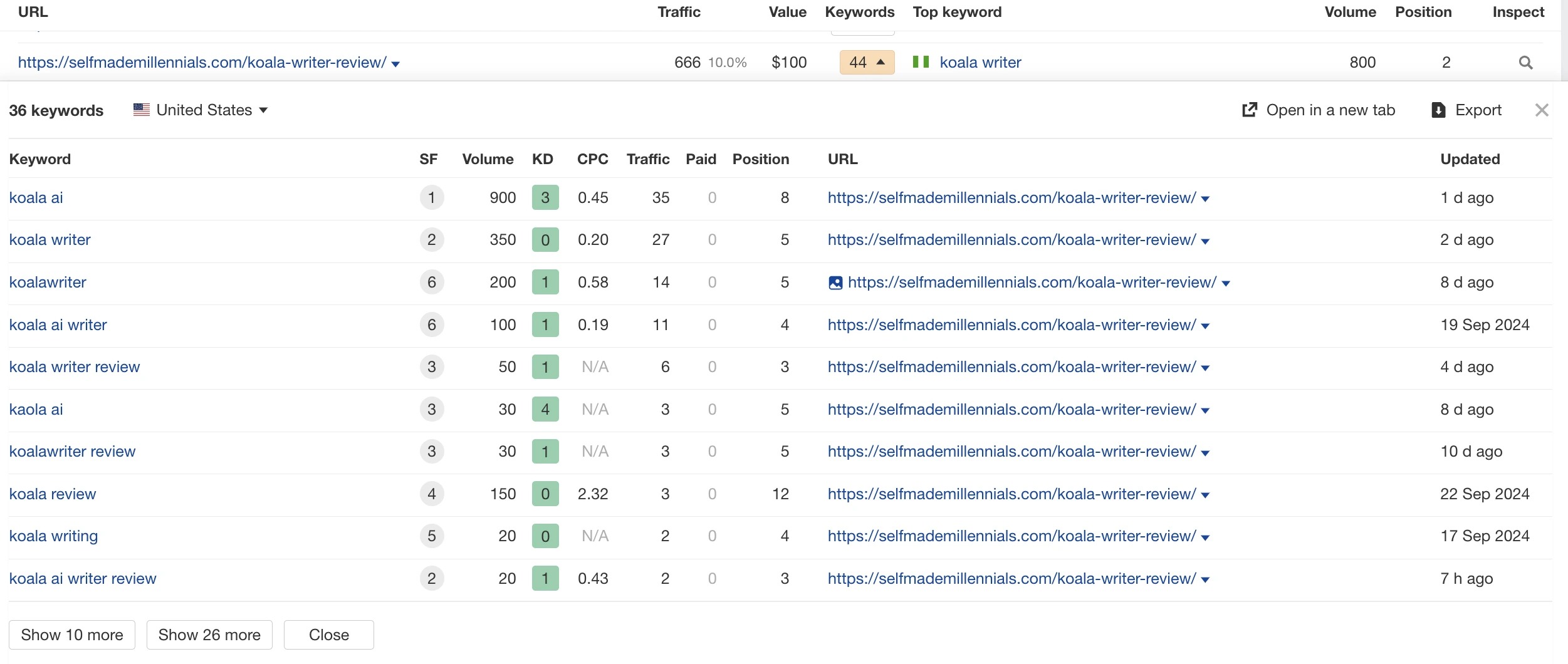The image size is (1568, 664).
Task: Click SF badge 4 in koala review row
Action: [432, 494]
